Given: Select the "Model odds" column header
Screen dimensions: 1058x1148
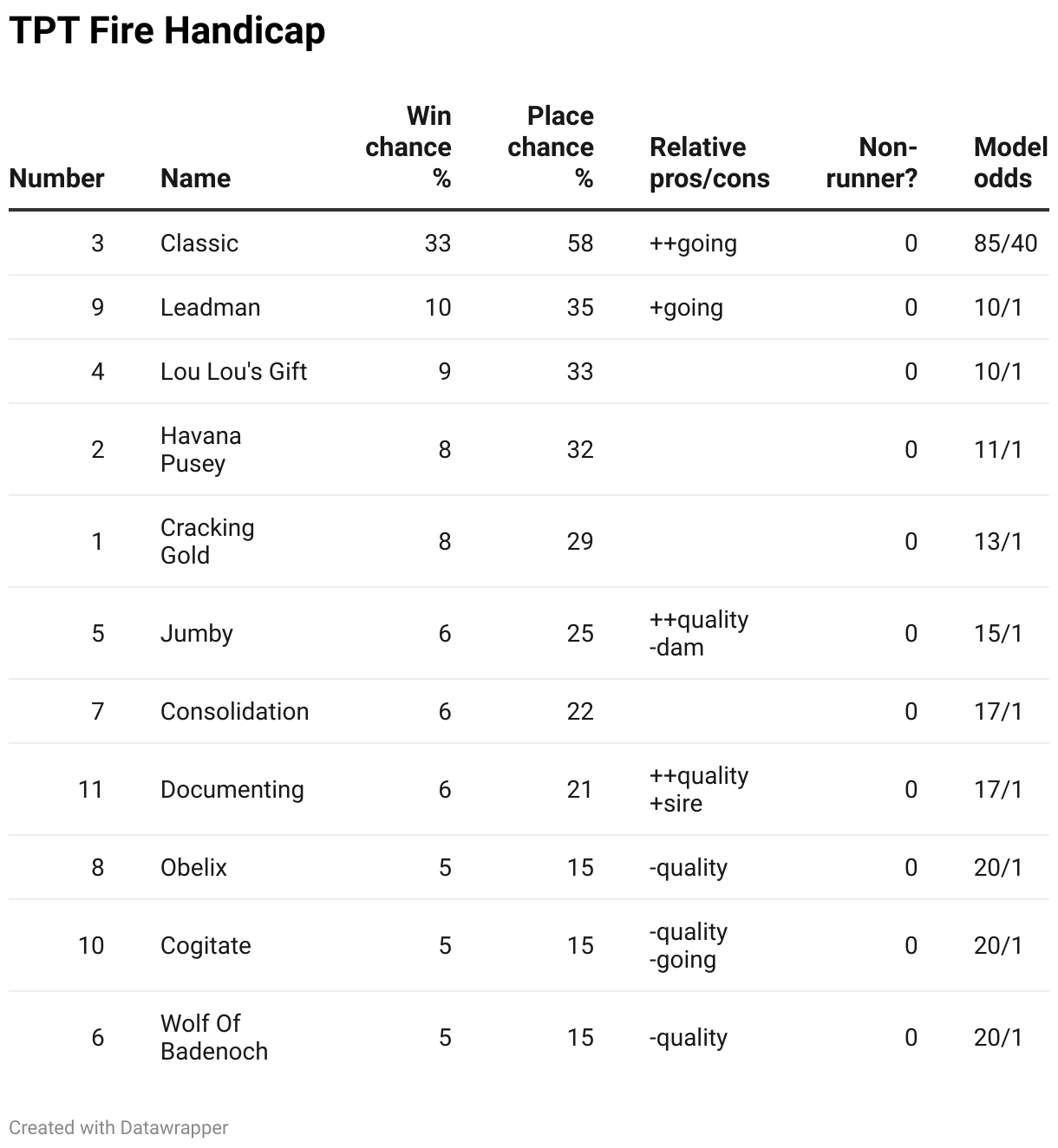Looking at the screenshot, I should tap(1009, 162).
